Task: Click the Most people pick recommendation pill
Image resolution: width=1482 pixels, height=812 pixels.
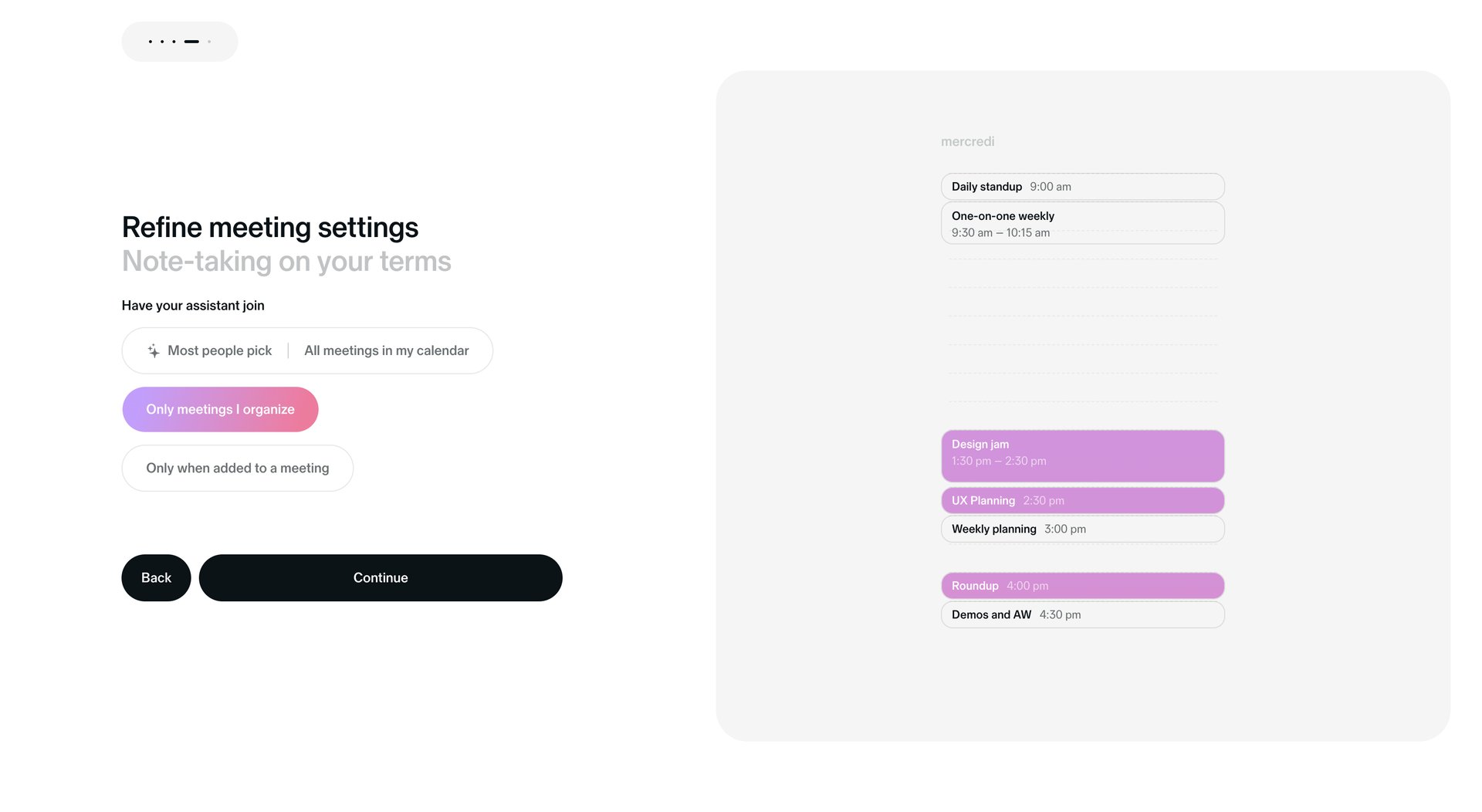Action: click(x=219, y=350)
